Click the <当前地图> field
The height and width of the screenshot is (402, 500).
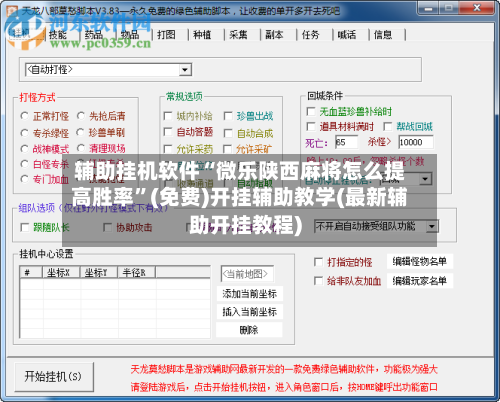(247, 274)
